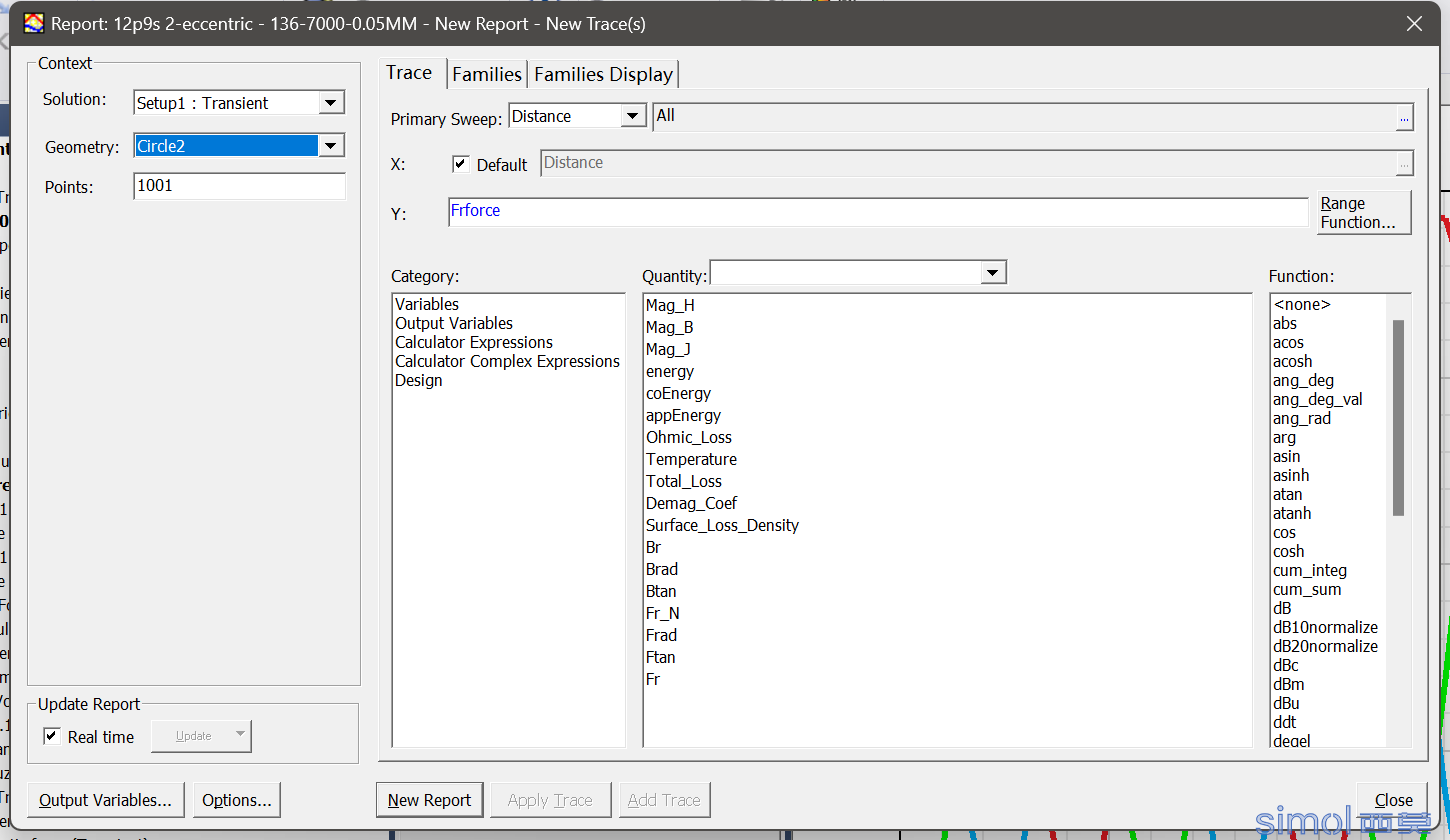Select ddt in the Function list

click(1284, 722)
